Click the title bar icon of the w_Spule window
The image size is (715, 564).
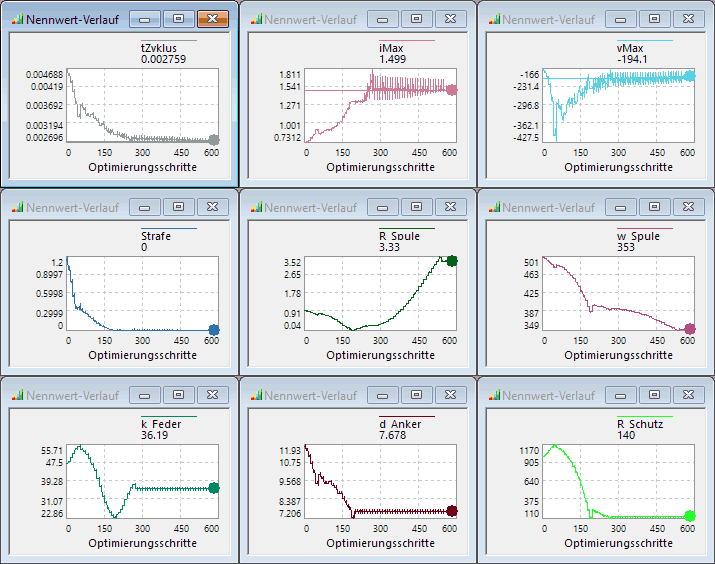pos(492,207)
